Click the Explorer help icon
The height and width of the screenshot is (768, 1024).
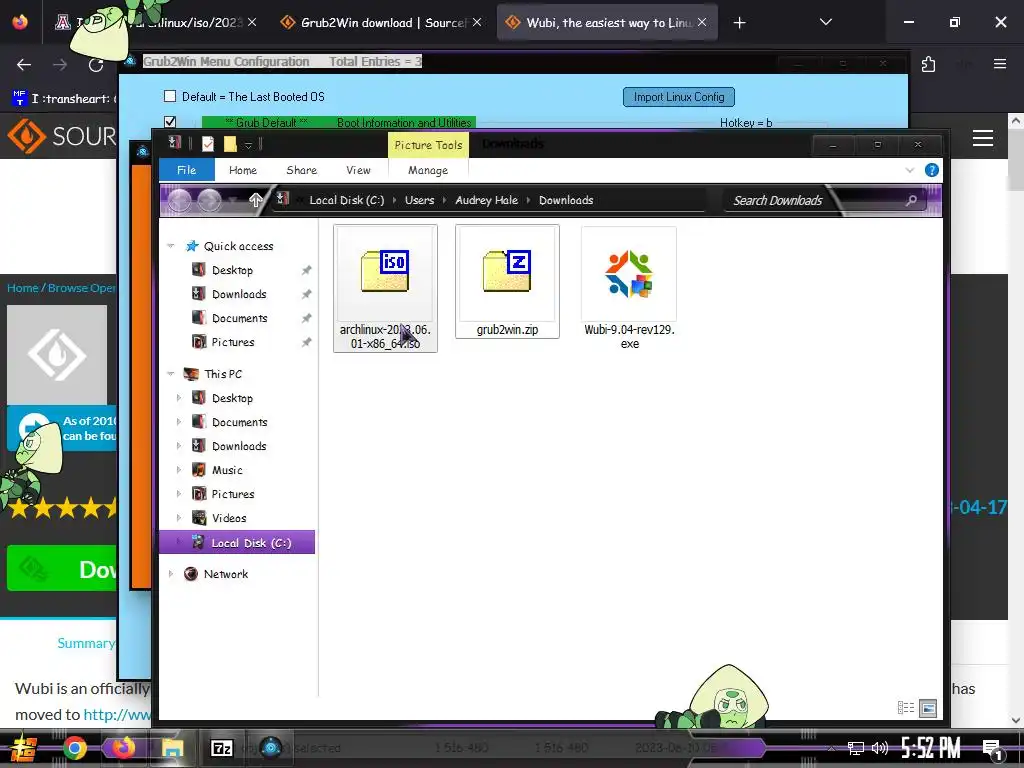tap(932, 170)
